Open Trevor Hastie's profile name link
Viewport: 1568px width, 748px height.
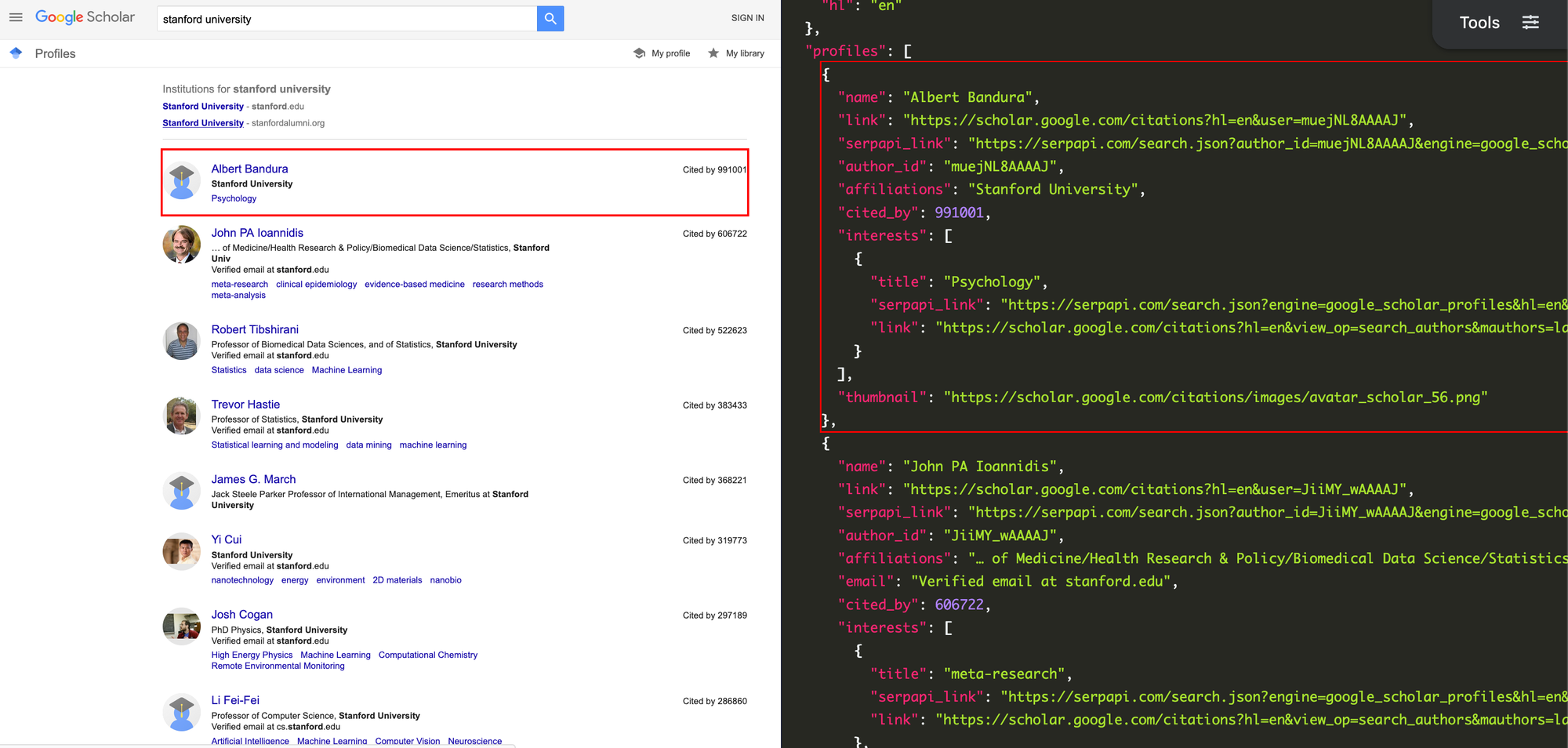click(245, 405)
